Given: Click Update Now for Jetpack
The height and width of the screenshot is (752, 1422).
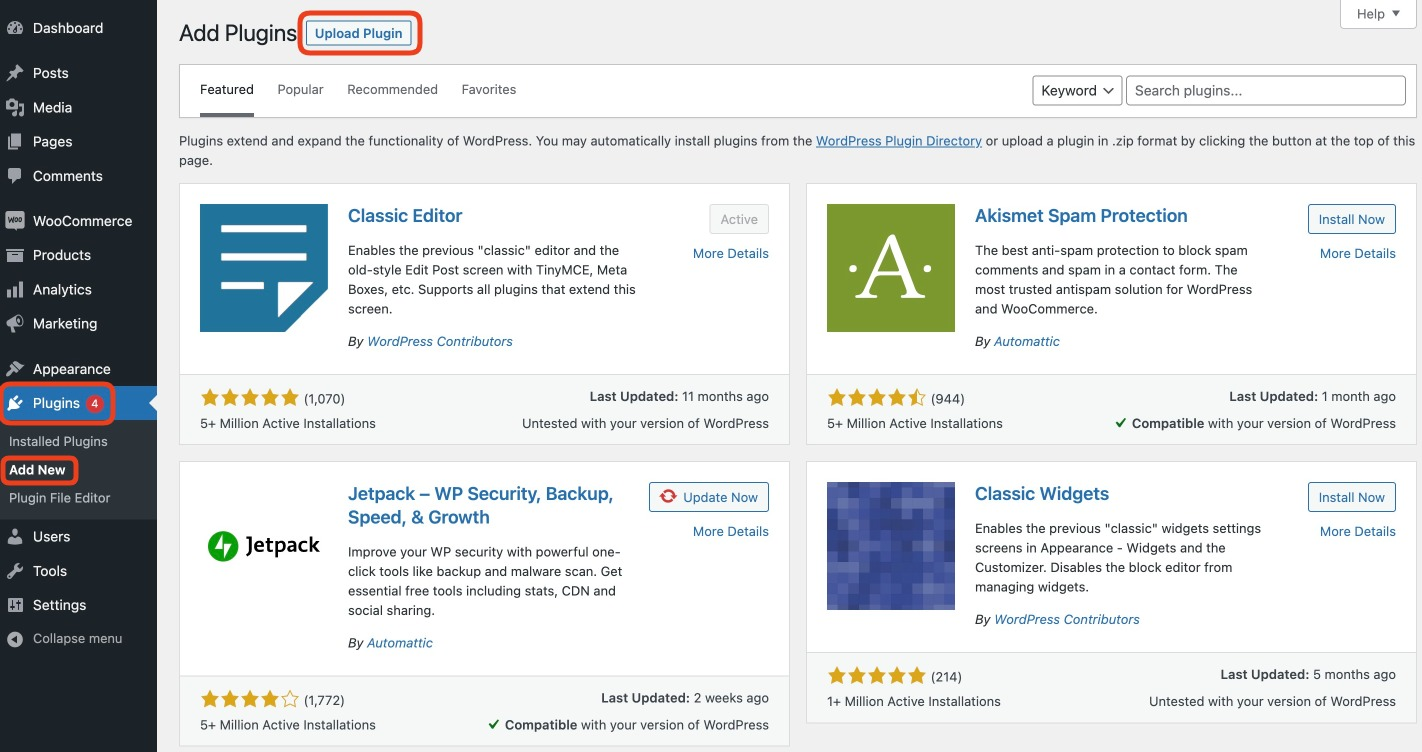Looking at the screenshot, I should (x=709, y=497).
